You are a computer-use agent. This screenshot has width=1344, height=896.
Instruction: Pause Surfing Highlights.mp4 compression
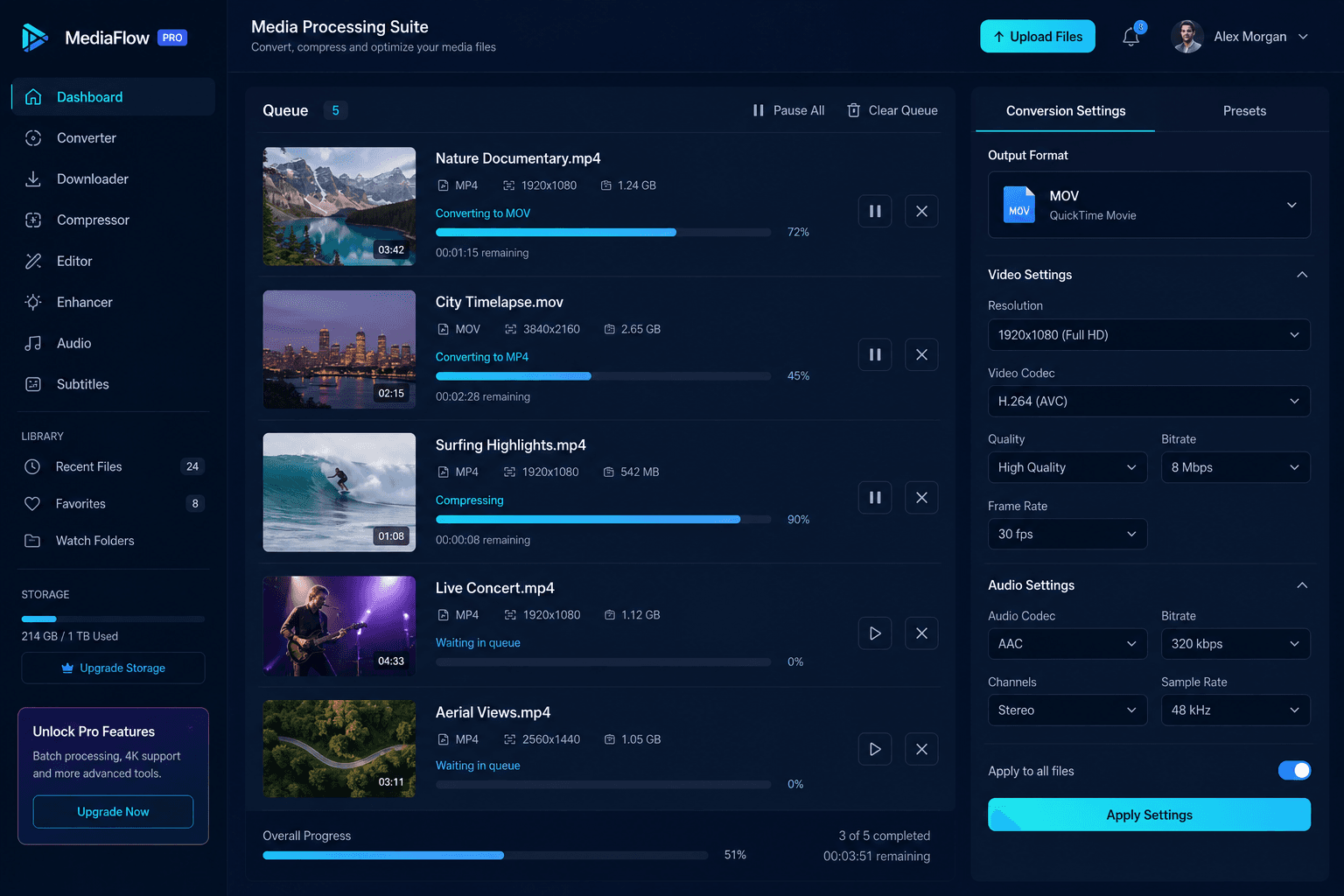[875, 497]
